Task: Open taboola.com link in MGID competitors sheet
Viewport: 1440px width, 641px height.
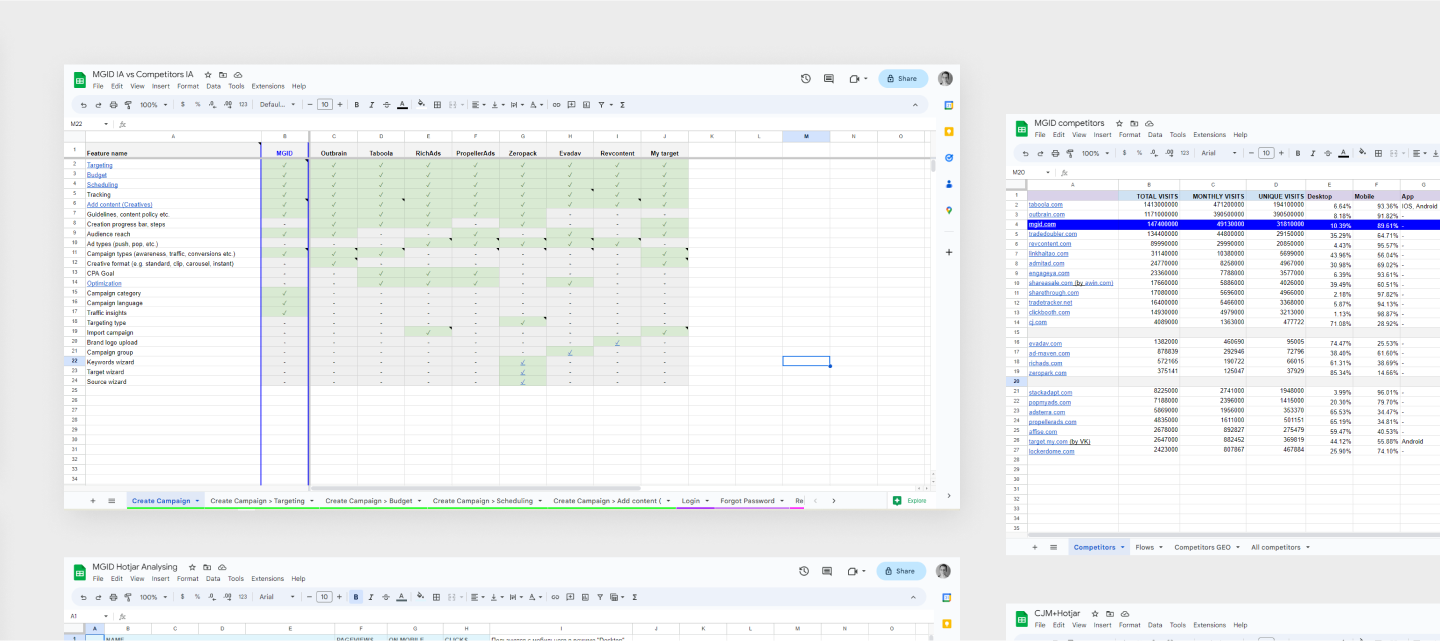Action: [x=1046, y=205]
